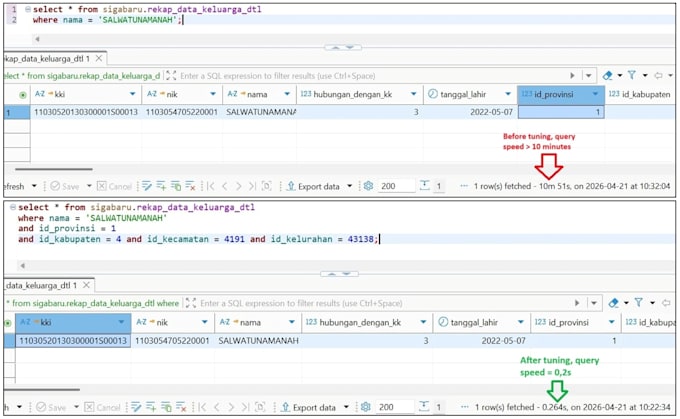Image resolution: width=680 pixels, height=419 pixels.
Task: Click the funnel filter icon in upper result panel
Action: click(632, 75)
